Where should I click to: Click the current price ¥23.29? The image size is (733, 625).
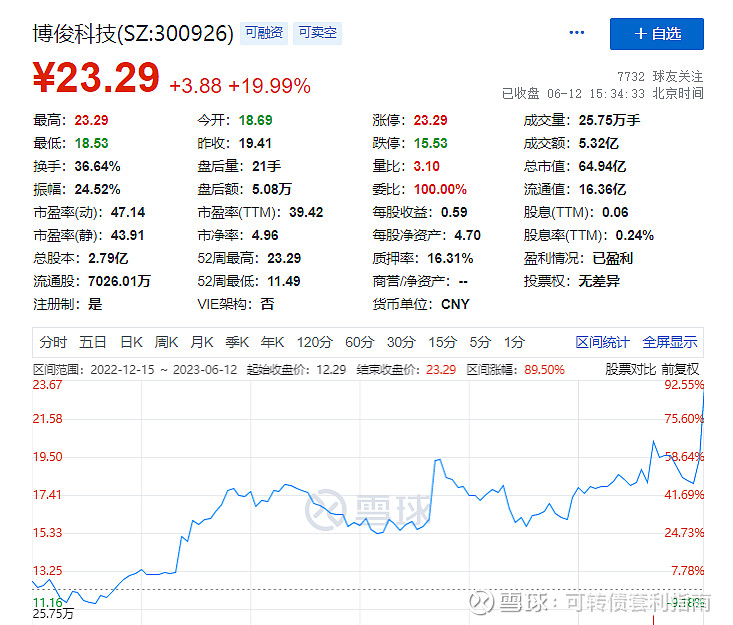click(96, 78)
